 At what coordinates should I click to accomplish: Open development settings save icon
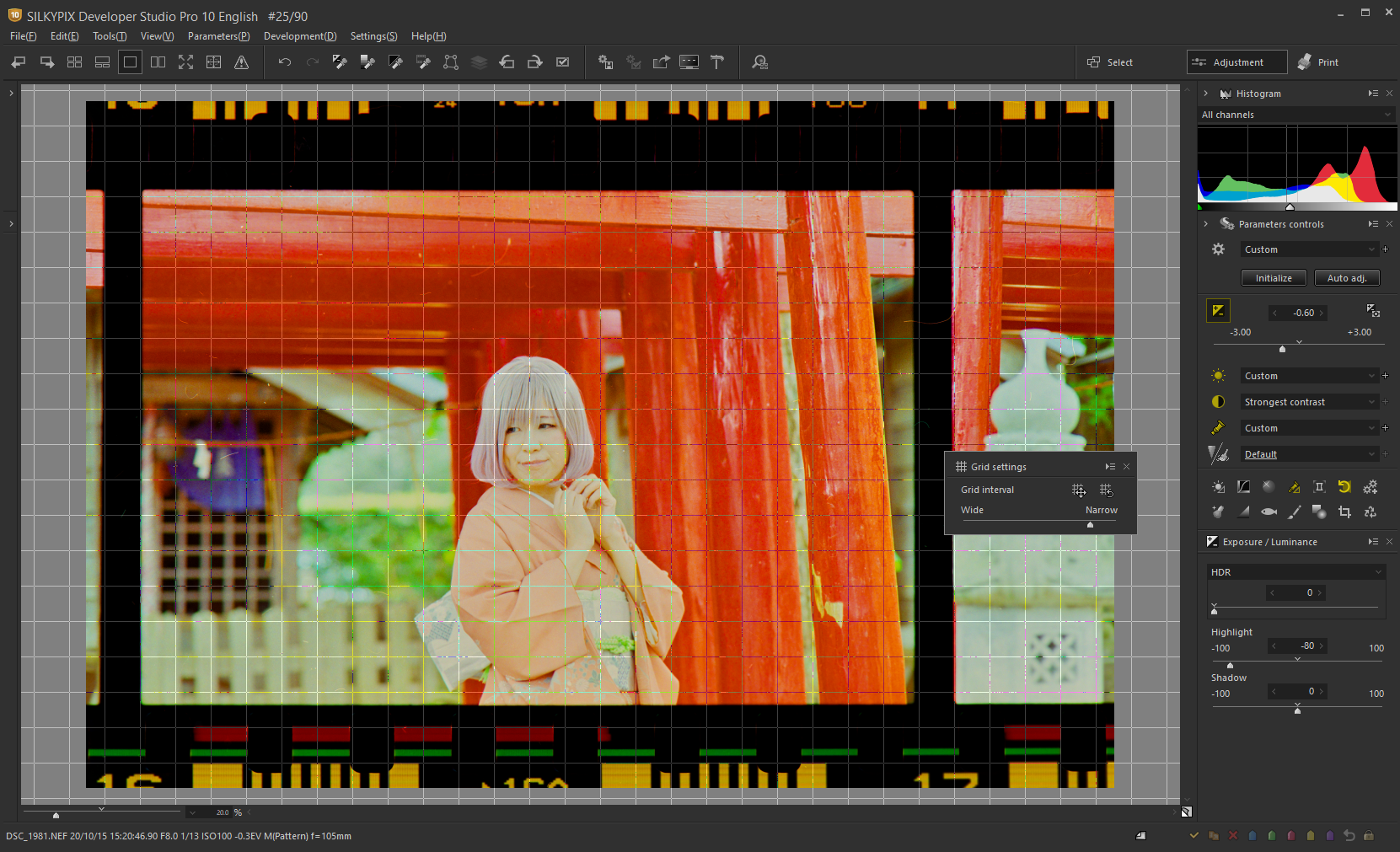click(x=606, y=62)
